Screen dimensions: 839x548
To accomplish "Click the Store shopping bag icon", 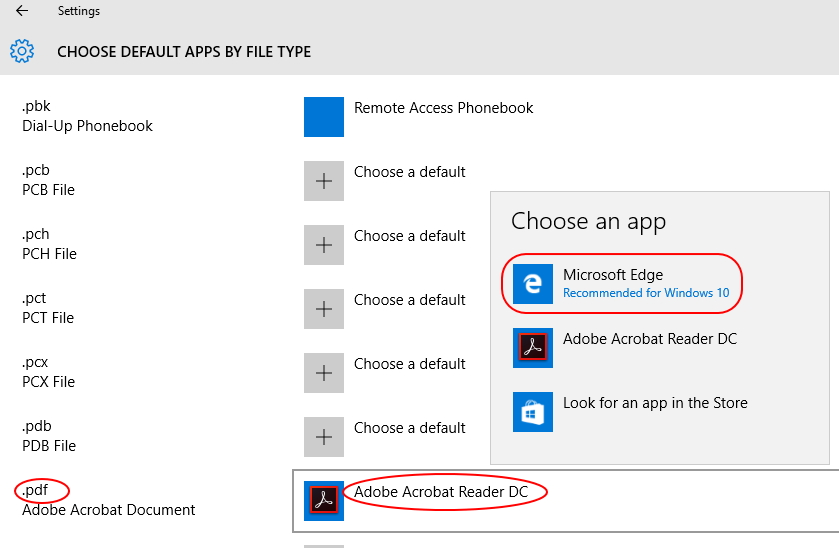I will 532,412.
